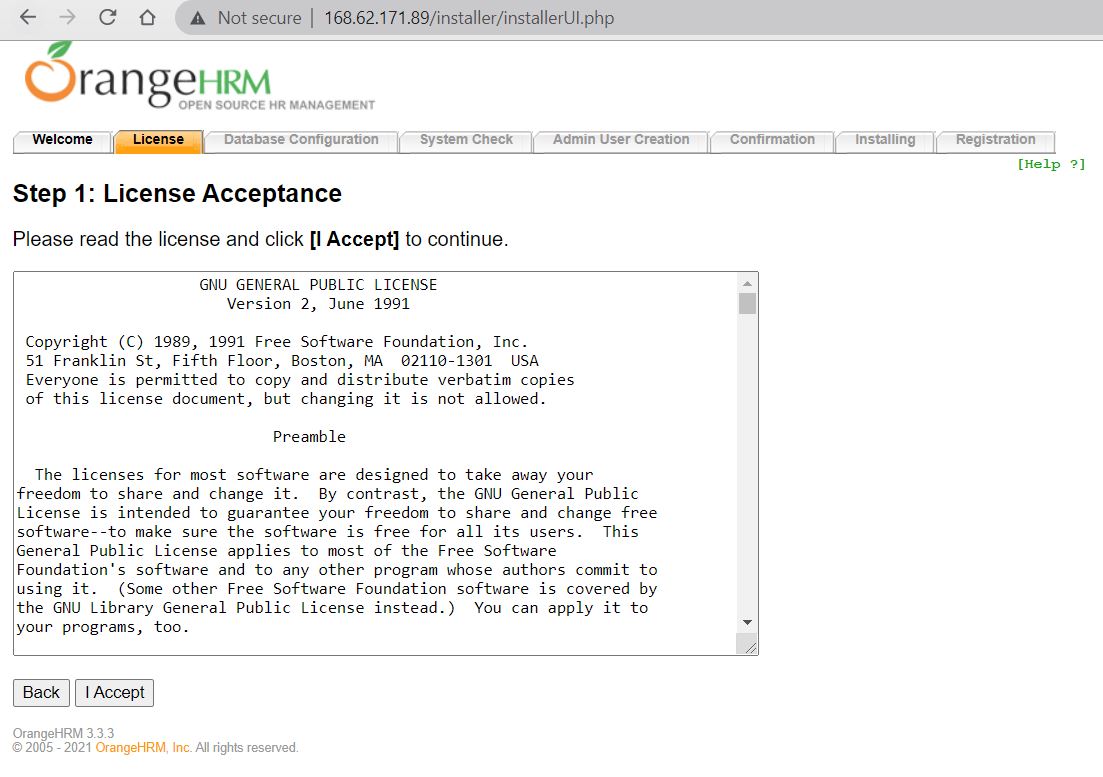Image resolution: width=1103 pixels, height=777 pixels.
Task: Click the Not secure warning icon
Action: [198, 18]
